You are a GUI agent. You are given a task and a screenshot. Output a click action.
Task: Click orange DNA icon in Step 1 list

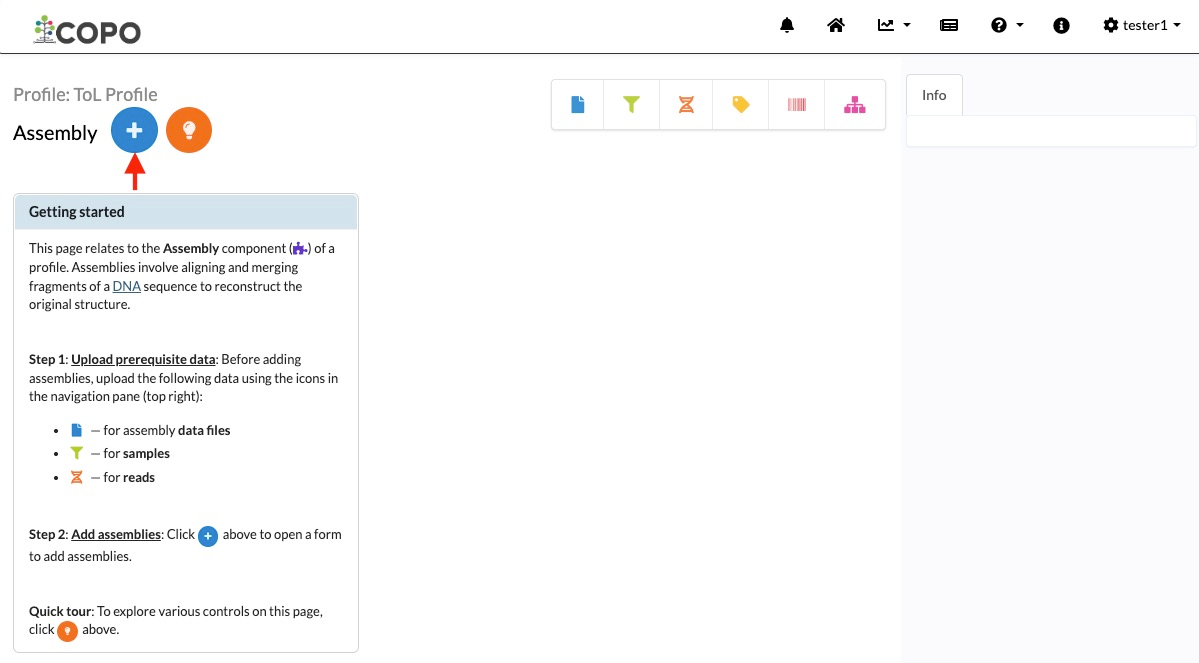click(76, 477)
